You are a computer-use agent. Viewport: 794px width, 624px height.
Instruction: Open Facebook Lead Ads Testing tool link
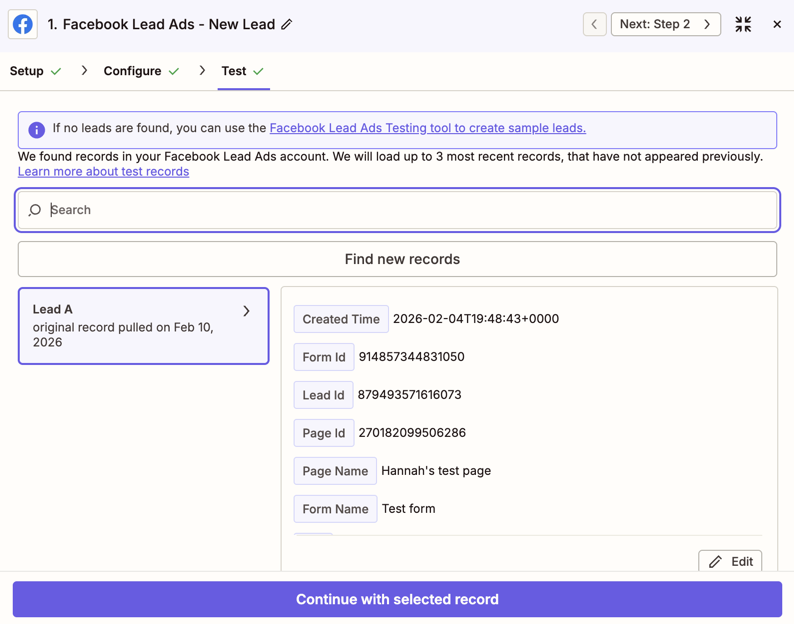pyautogui.click(x=427, y=128)
